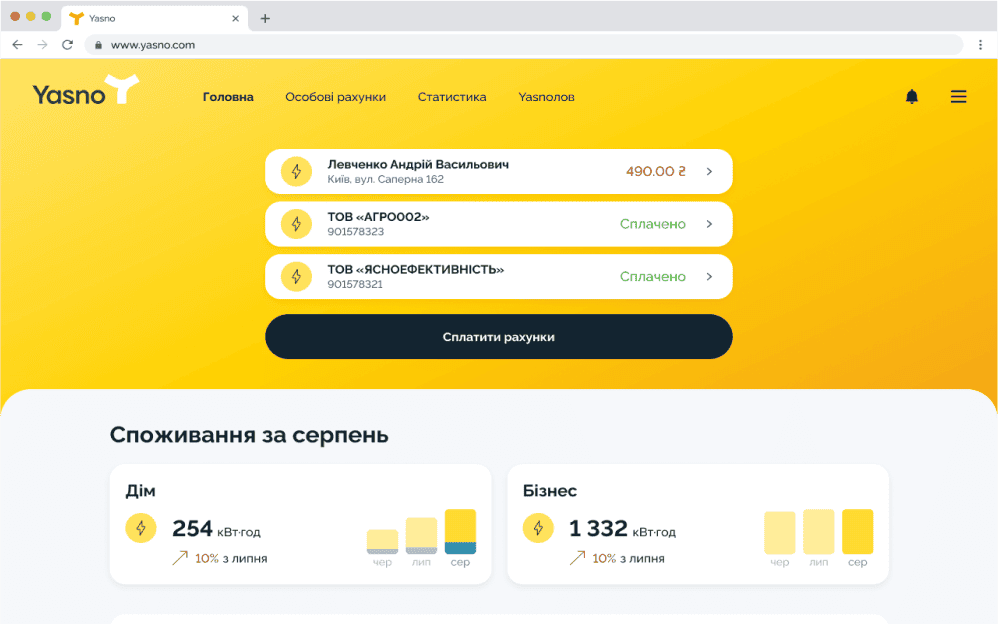The width and height of the screenshot is (998, 625).
Task: Click the Дім card title
Action: pyautogui.click(x=141, y=491)
